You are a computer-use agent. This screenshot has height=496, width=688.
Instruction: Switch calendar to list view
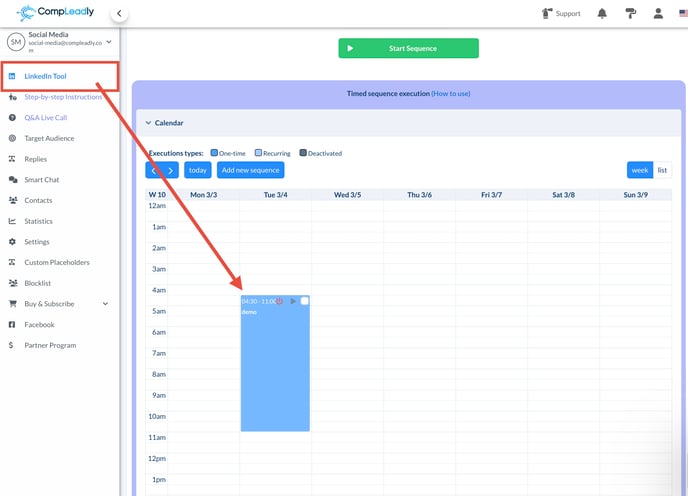click(662, 170)
